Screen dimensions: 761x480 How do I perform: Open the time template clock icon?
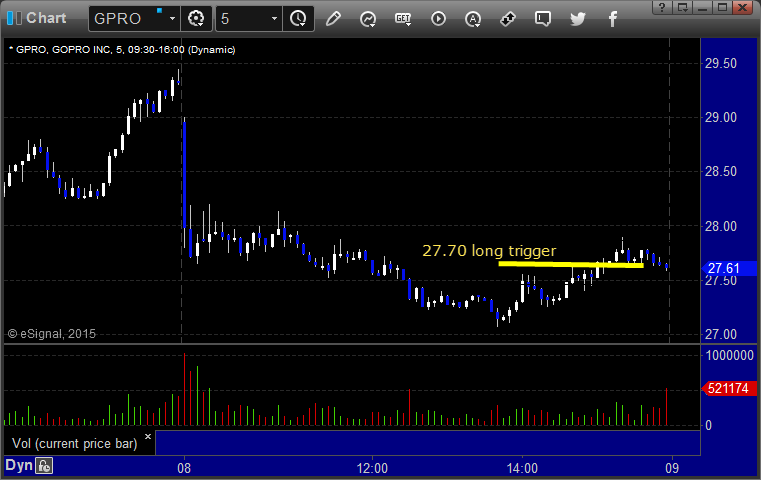click(298, 18)
